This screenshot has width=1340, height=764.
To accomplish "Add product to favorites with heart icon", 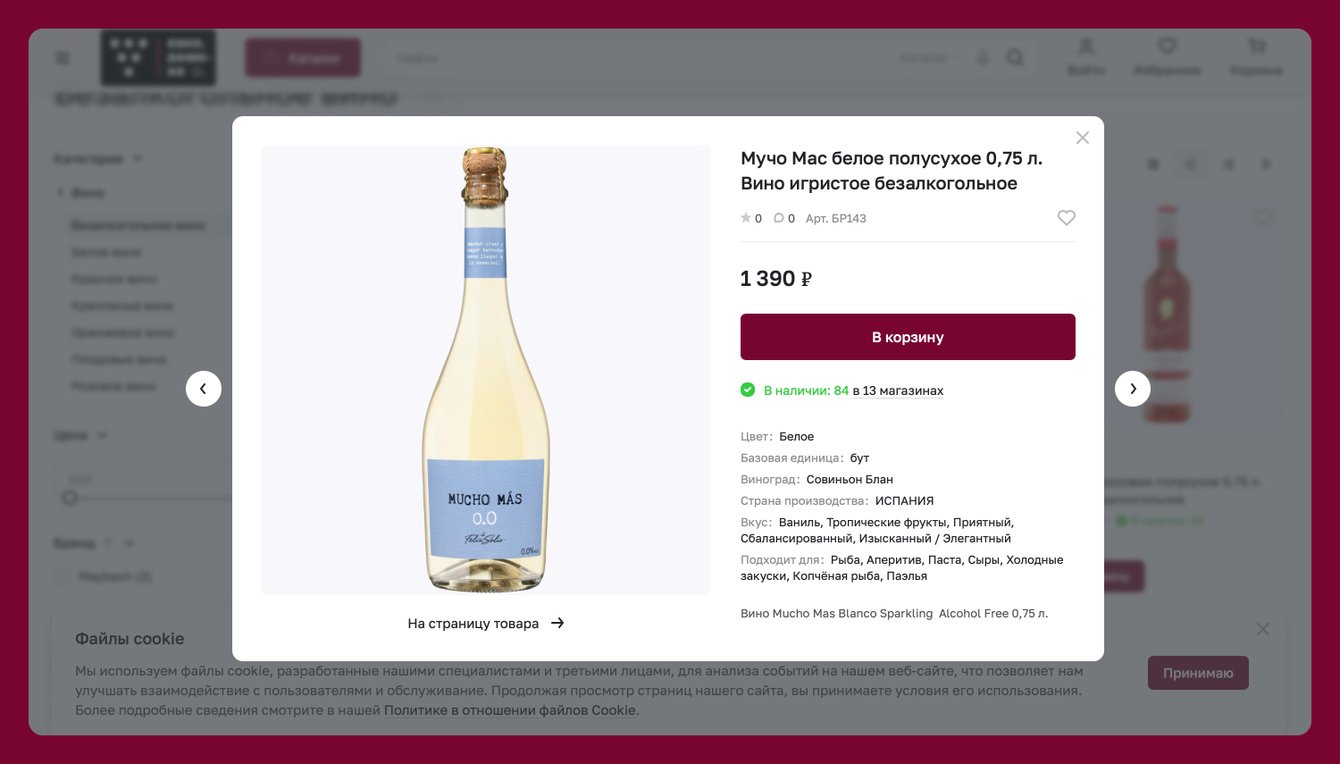I will pos(1066,218).
